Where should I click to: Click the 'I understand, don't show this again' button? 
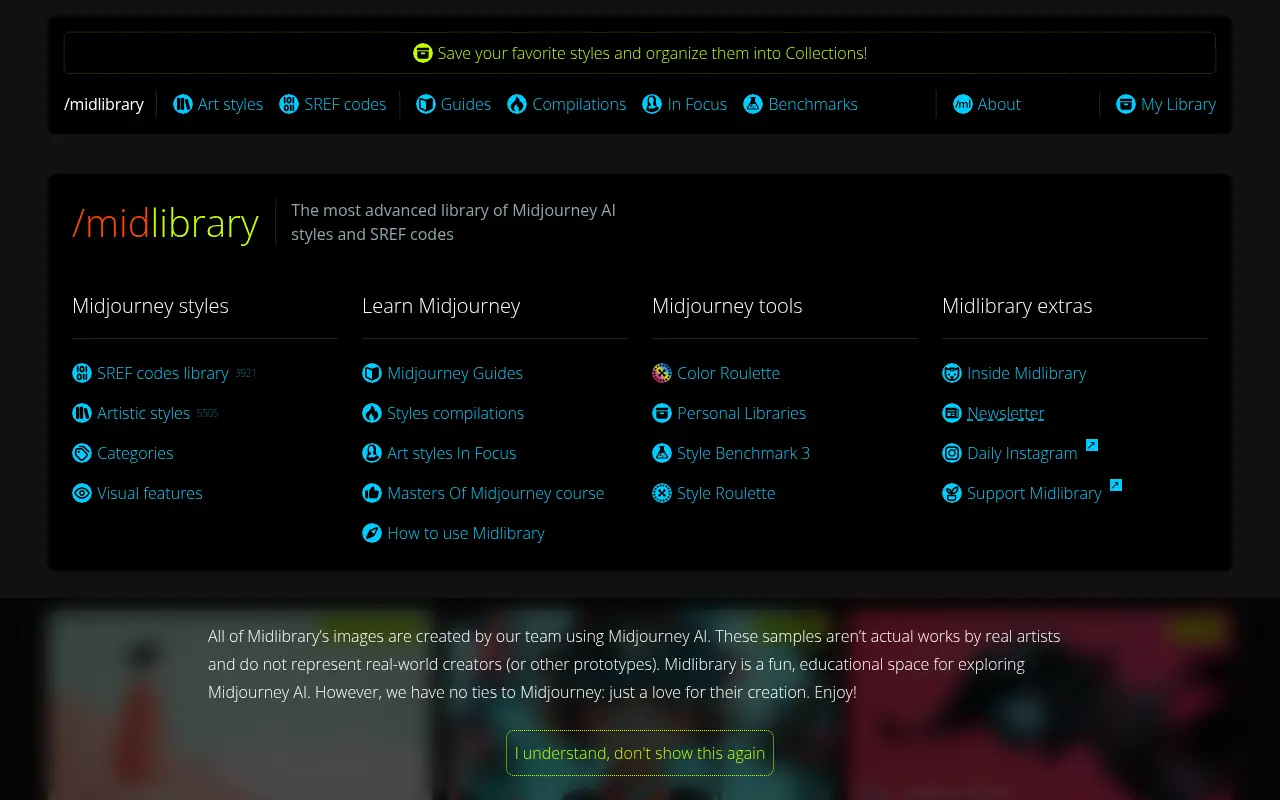point(639,753)
